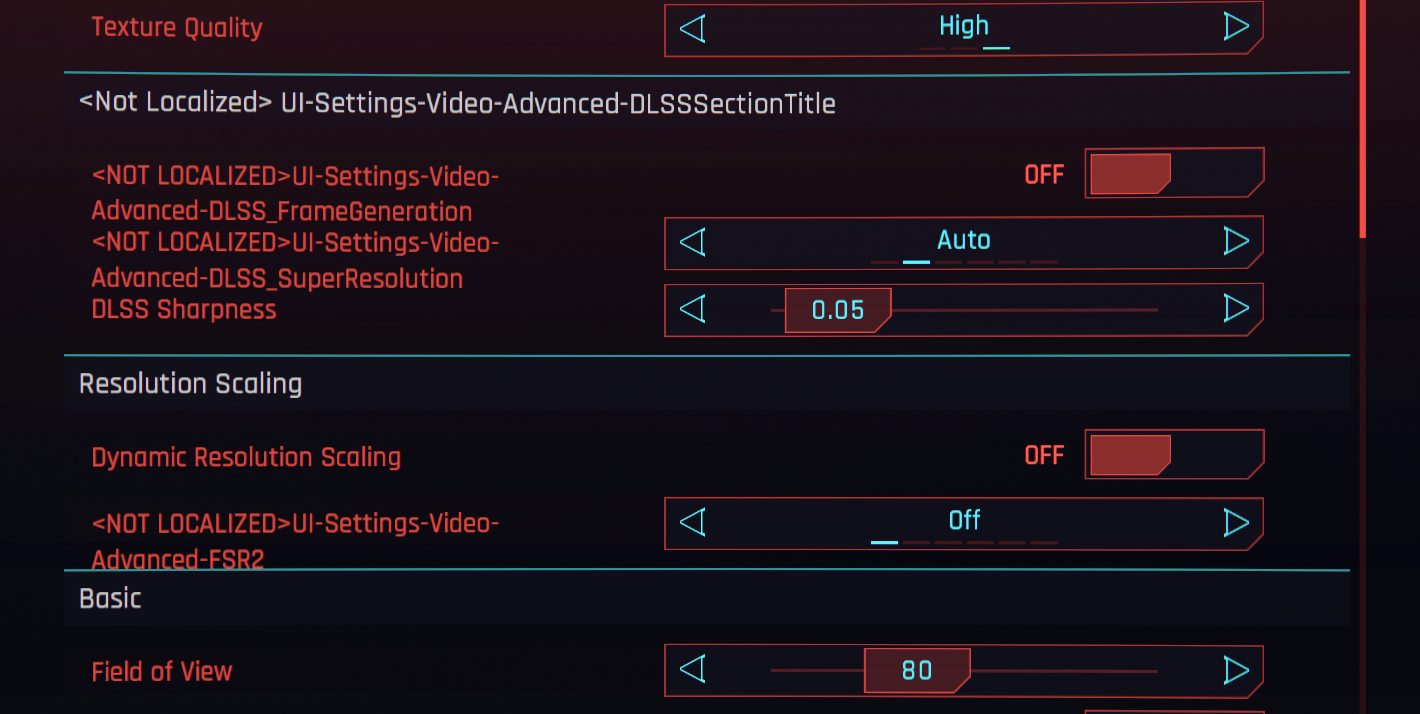This screenshot has height=714, width=1420.
Task: Click the Texture Quality High value
Action: click(964, 26)
